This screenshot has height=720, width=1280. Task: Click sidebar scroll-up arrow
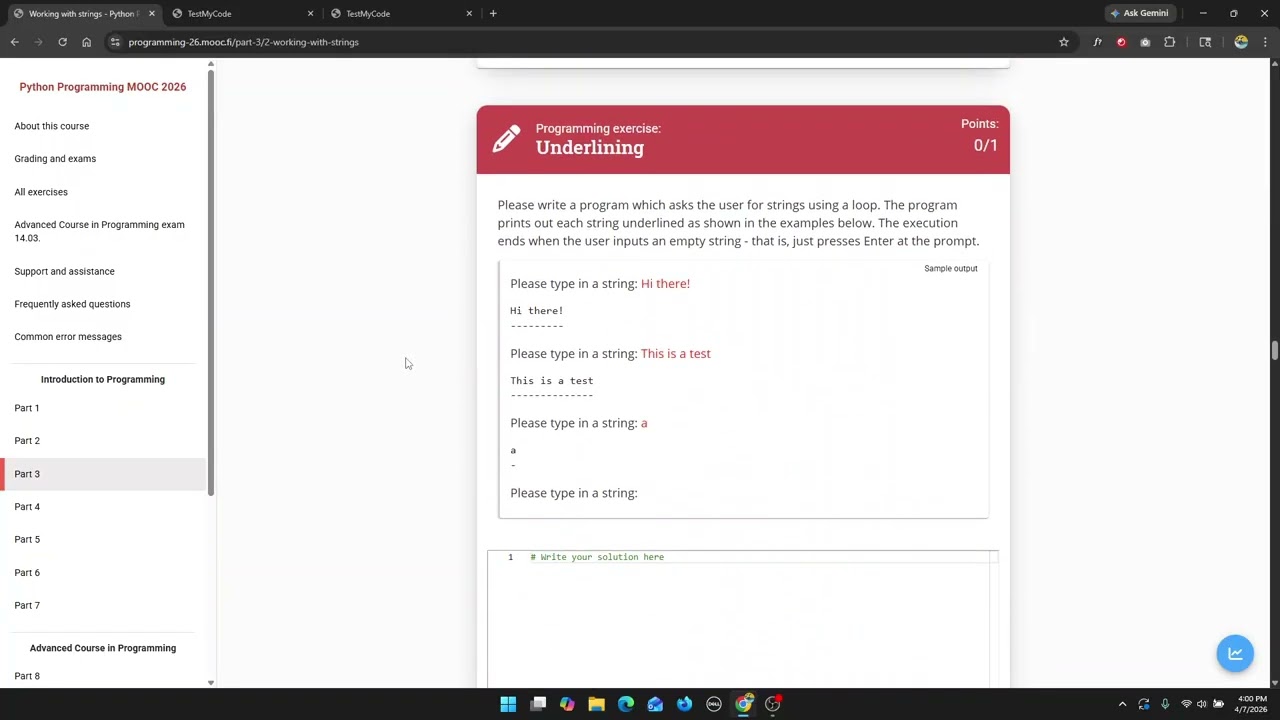(210, 64)
